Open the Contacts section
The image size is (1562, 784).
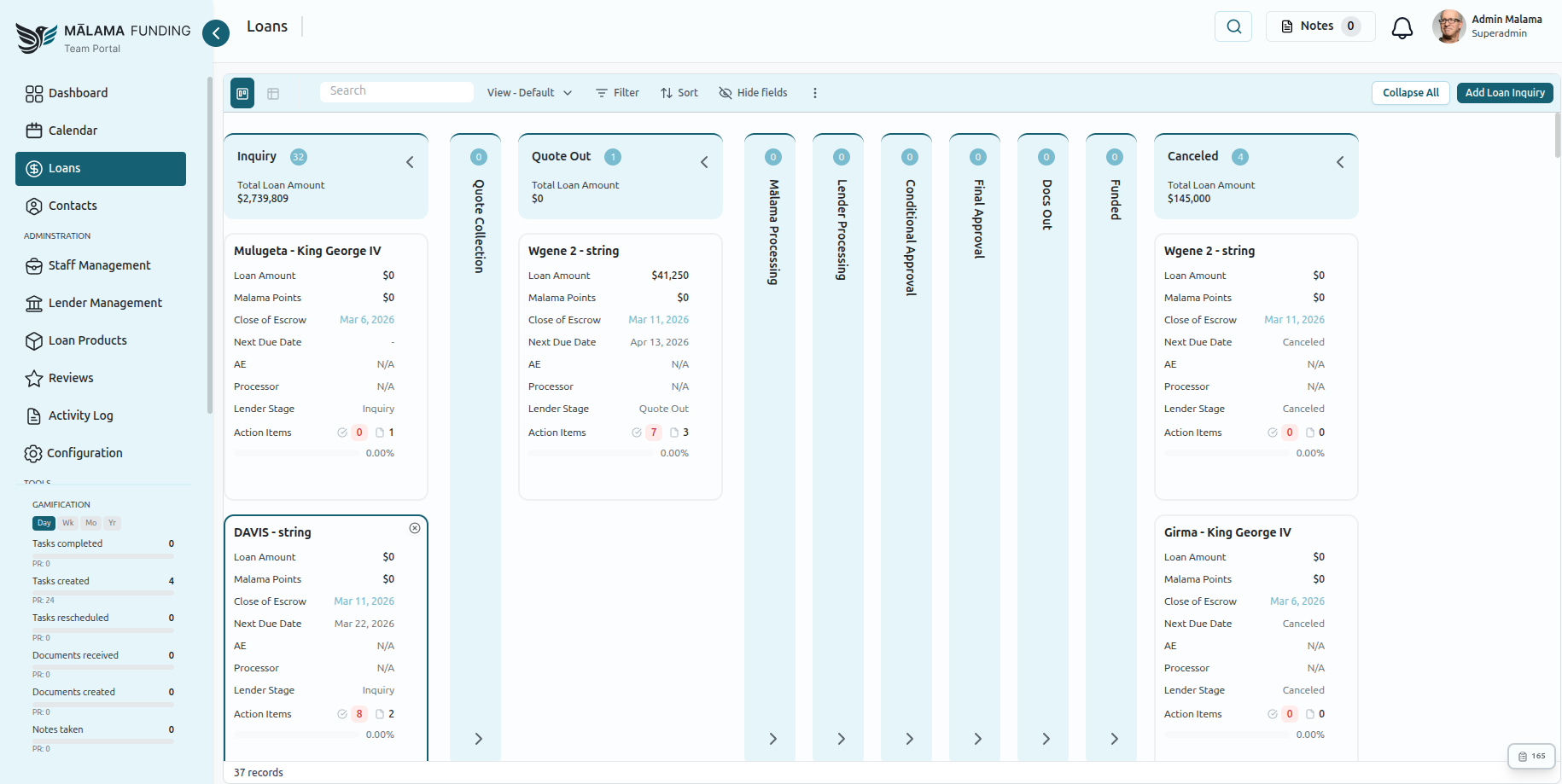click(x=73, y=206)
